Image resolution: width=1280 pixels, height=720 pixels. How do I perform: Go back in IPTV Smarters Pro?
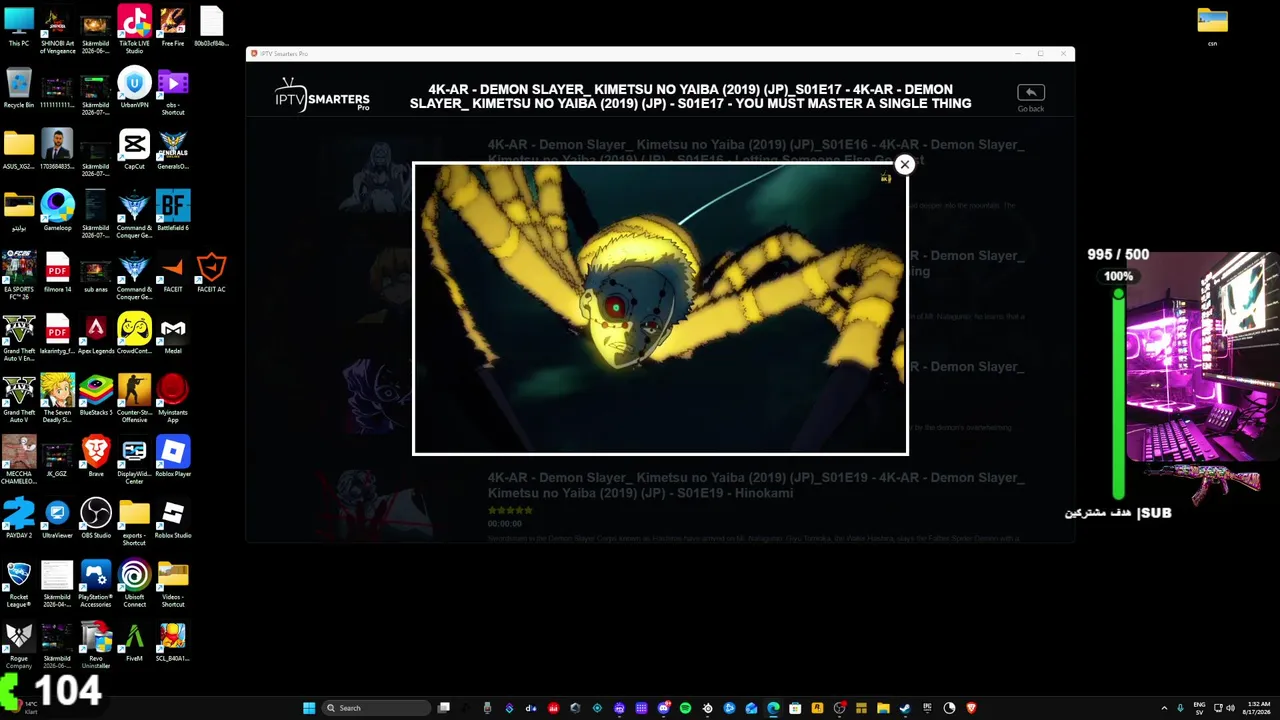point(1031,97)
